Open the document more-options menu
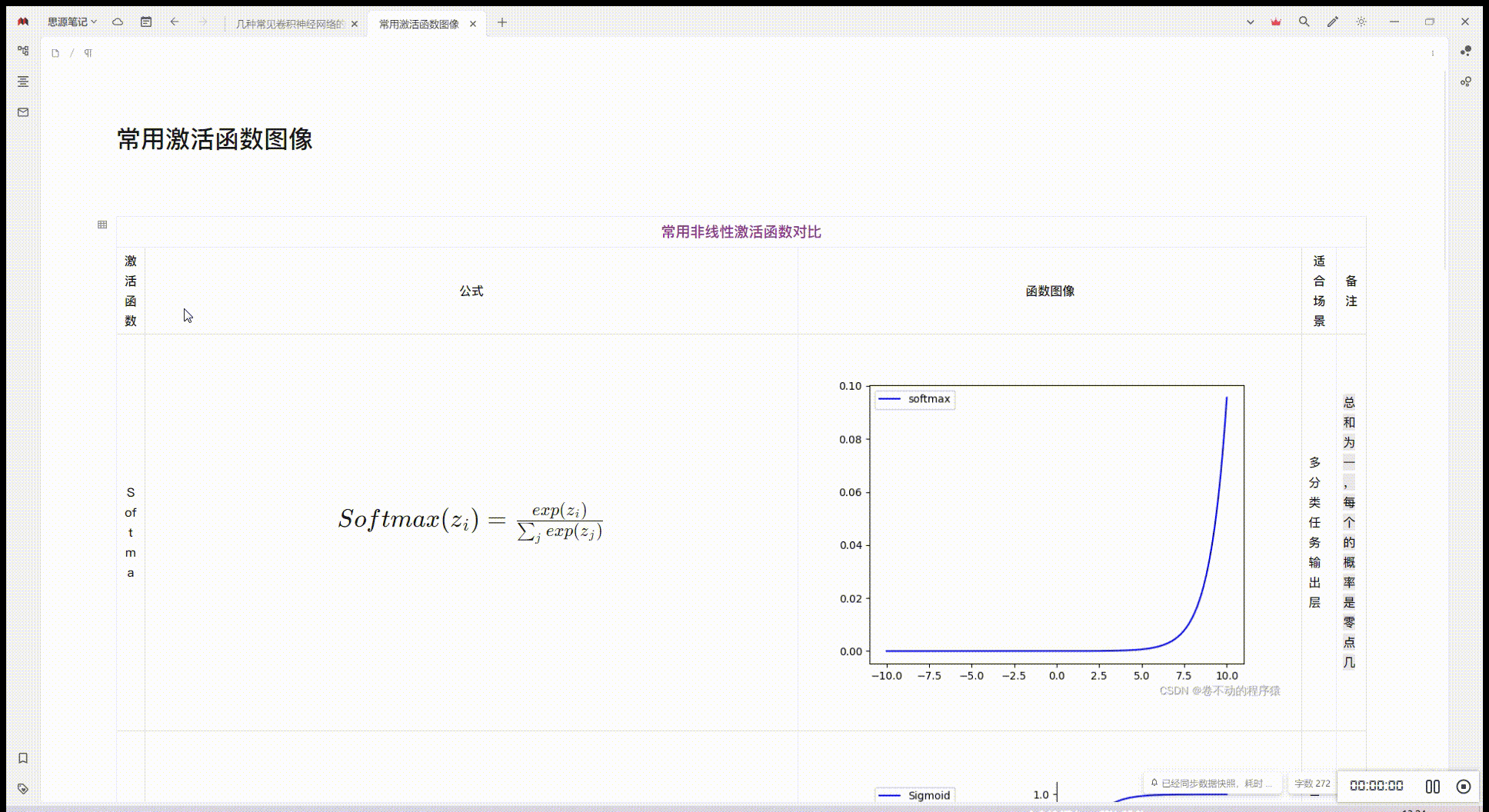The image size is (1489, 812). click(x=1432, y=53)
